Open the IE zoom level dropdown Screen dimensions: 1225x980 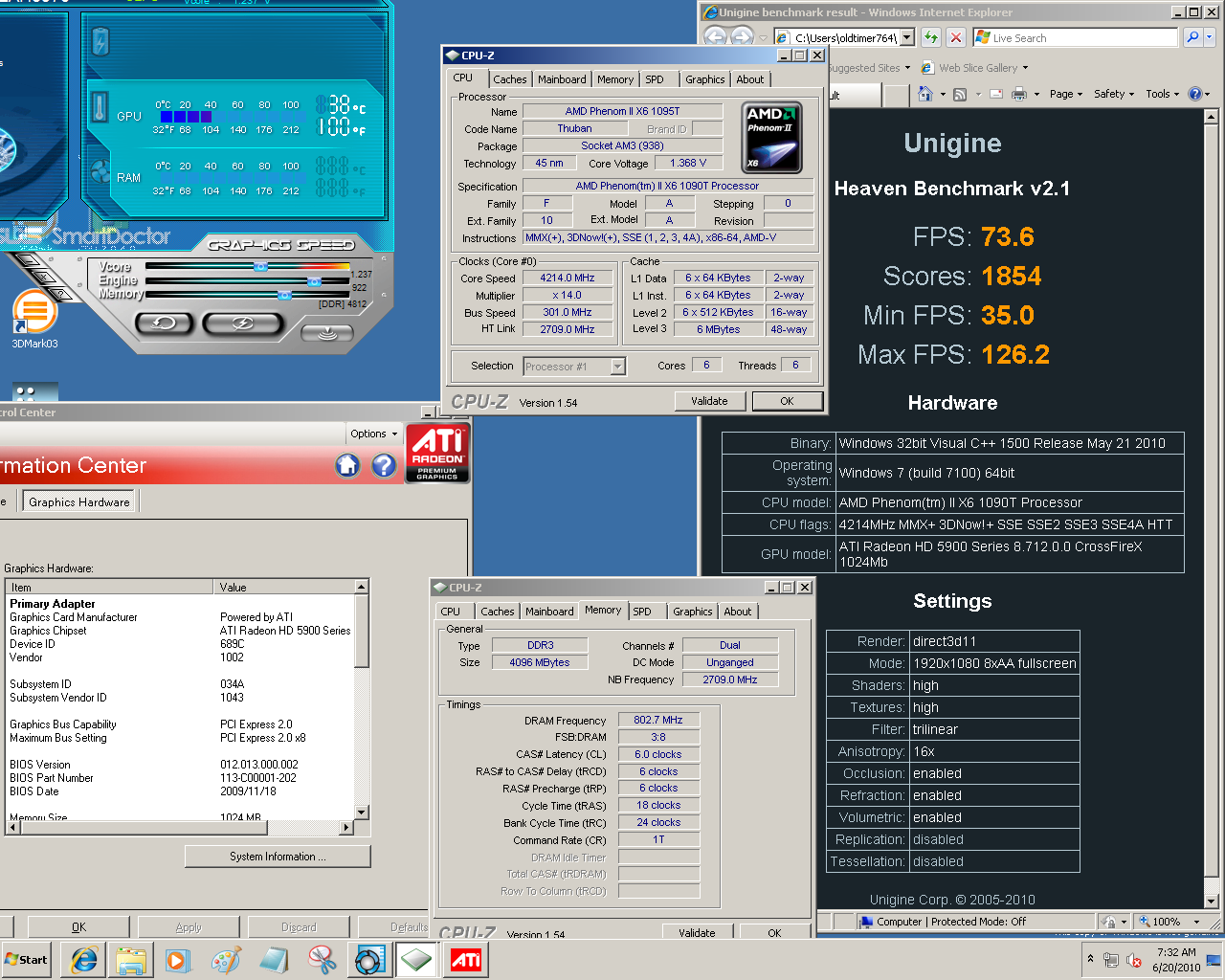[x=1196, y=922]
